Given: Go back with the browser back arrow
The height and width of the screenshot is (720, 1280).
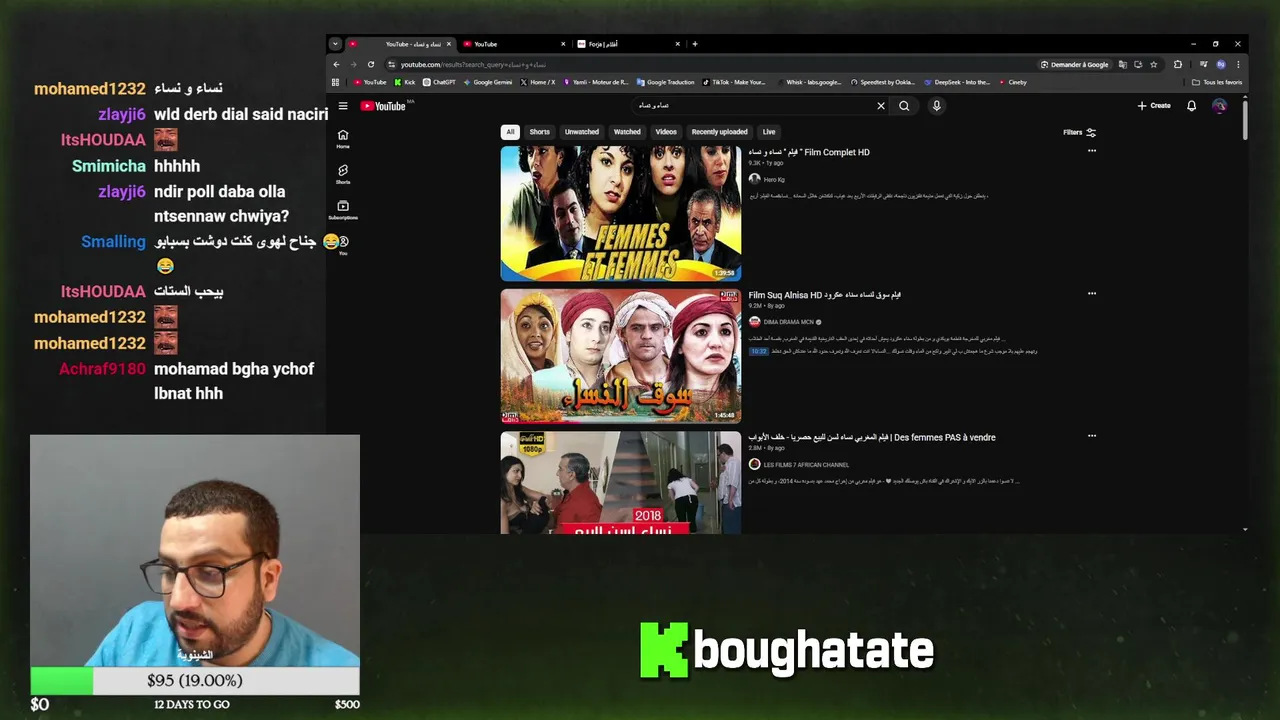Looking at the screenshot, I should click(337, 65).
